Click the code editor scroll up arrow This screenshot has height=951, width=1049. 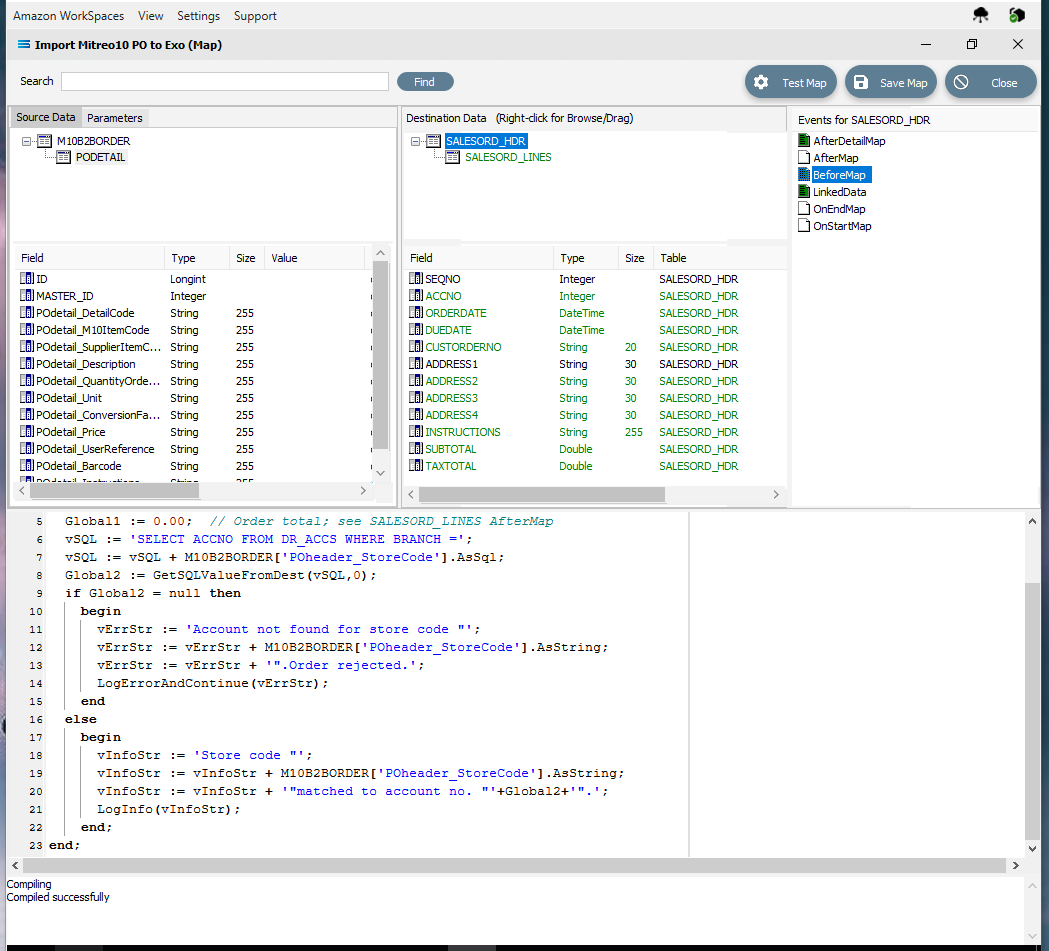[1032, 521]
